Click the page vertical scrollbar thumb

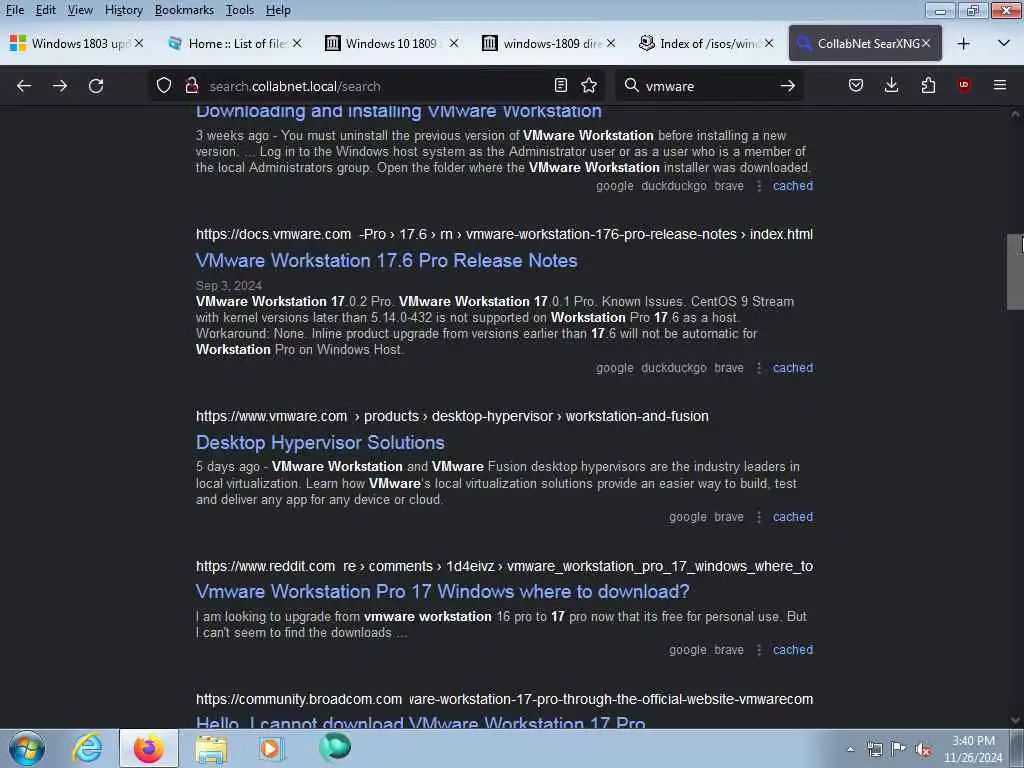[x=1015, y=271]
